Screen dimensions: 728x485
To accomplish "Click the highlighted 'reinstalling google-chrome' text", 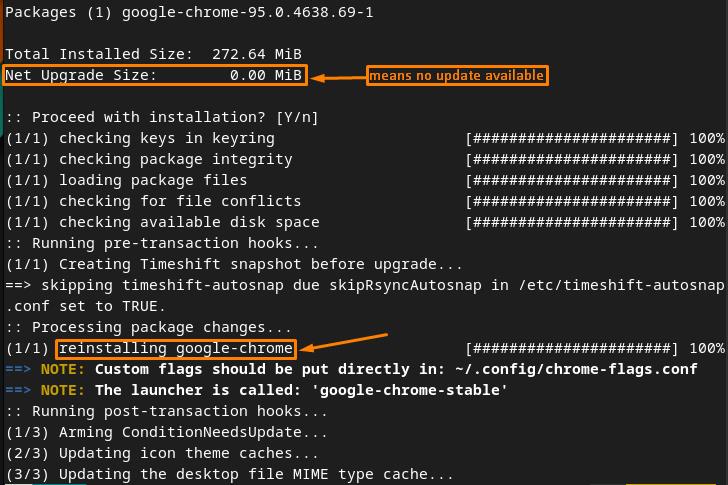I will point(176,349).
